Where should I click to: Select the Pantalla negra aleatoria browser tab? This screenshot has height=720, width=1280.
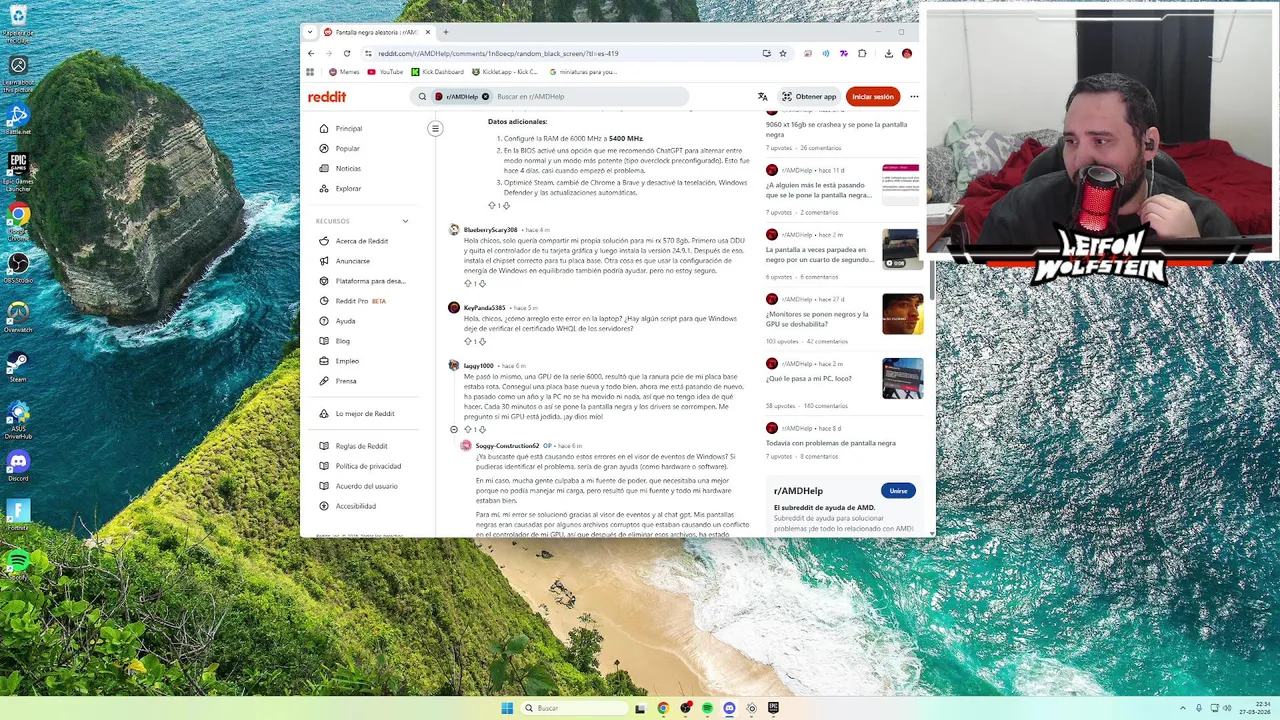377,32
